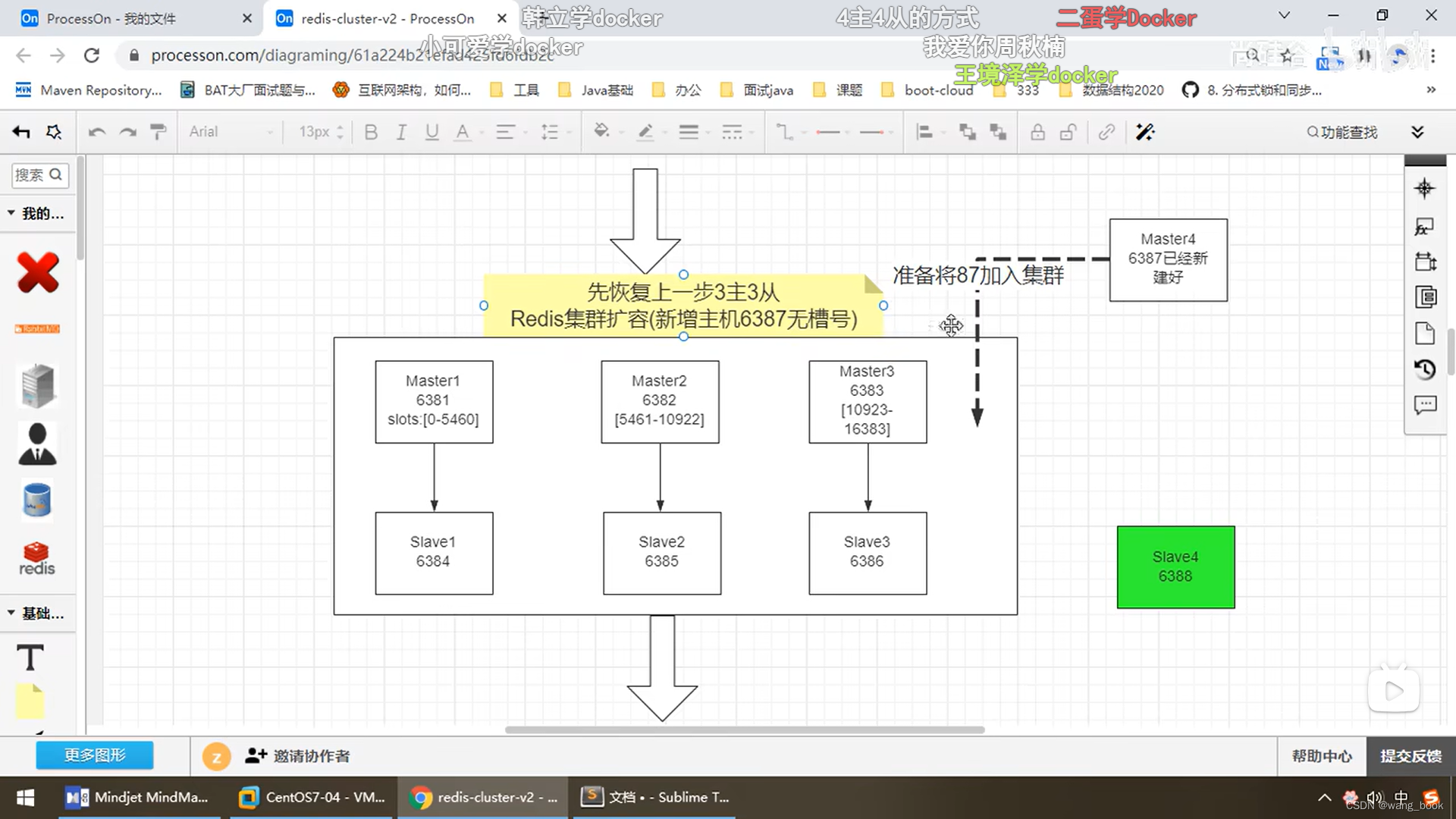
Task: Open the Arial font family dropdown
Action: click(x=227, y=131)
